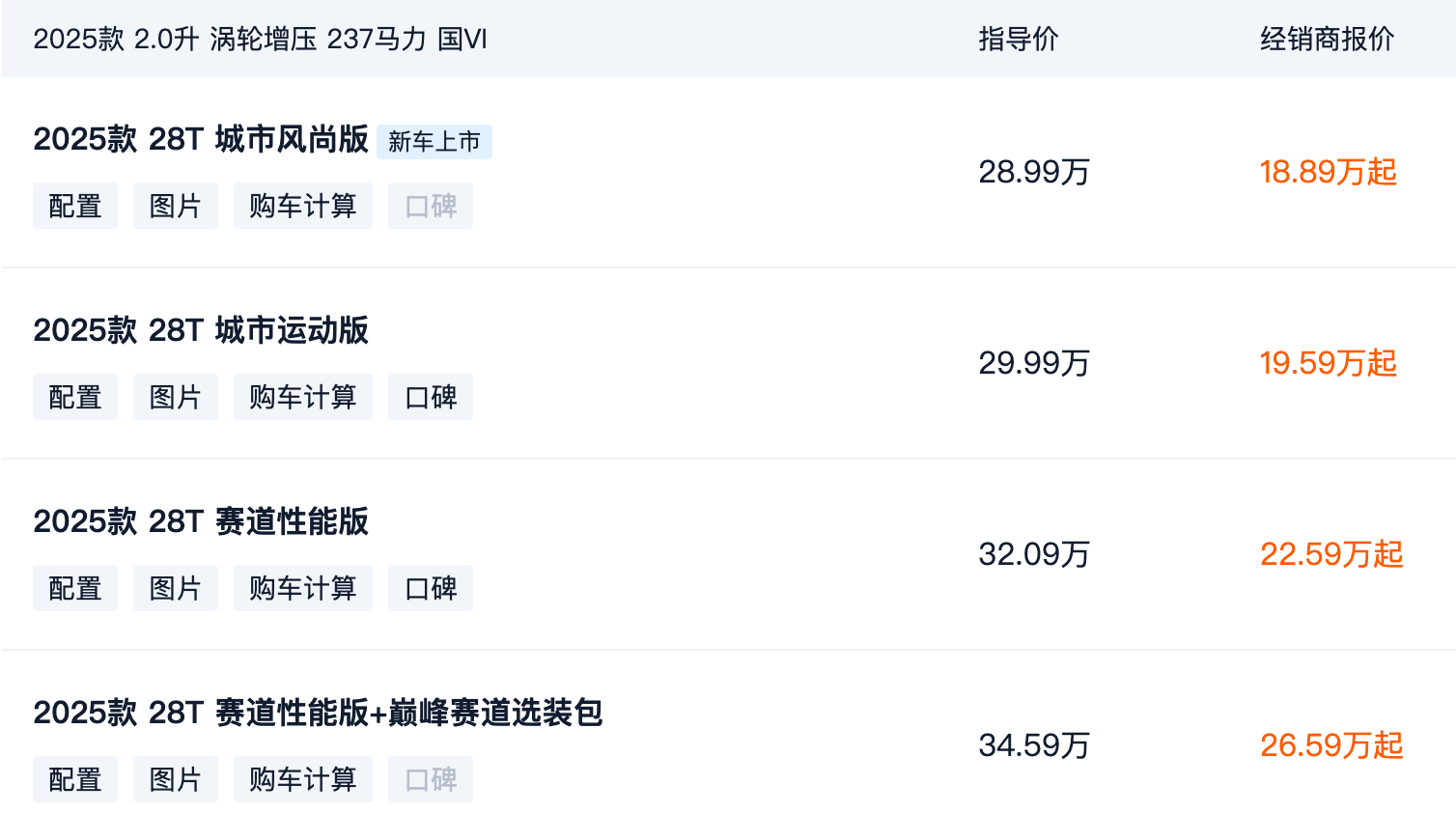The image size is (1456, 813).
Task: Open 口碑 for 28T 赛道性能版
Action: (431, 588)
